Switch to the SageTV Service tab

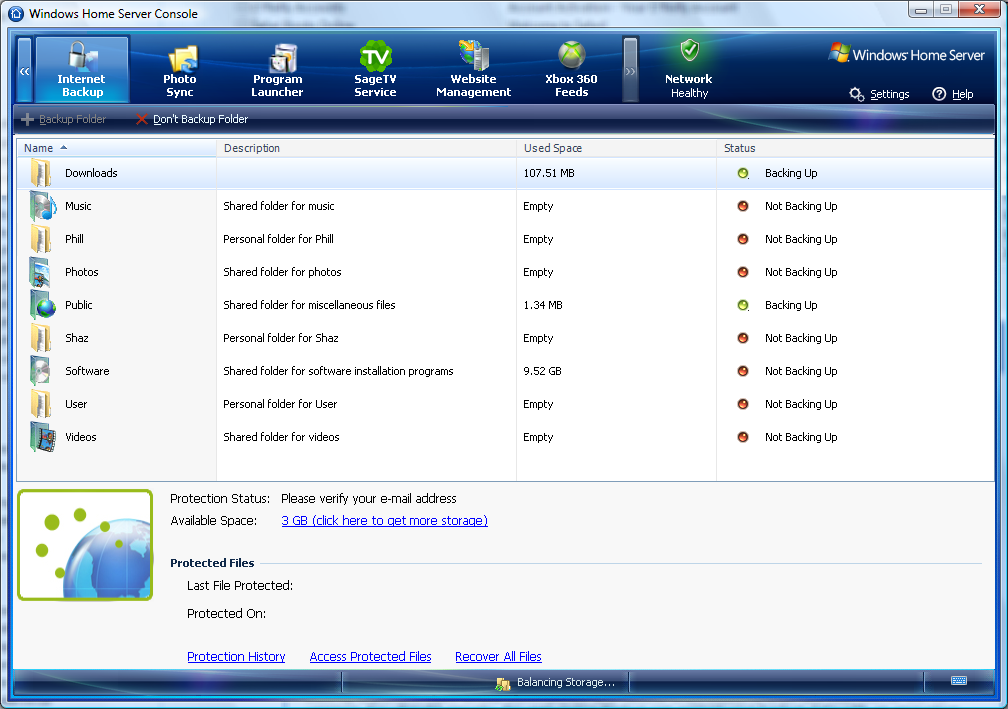pos(375,69)
